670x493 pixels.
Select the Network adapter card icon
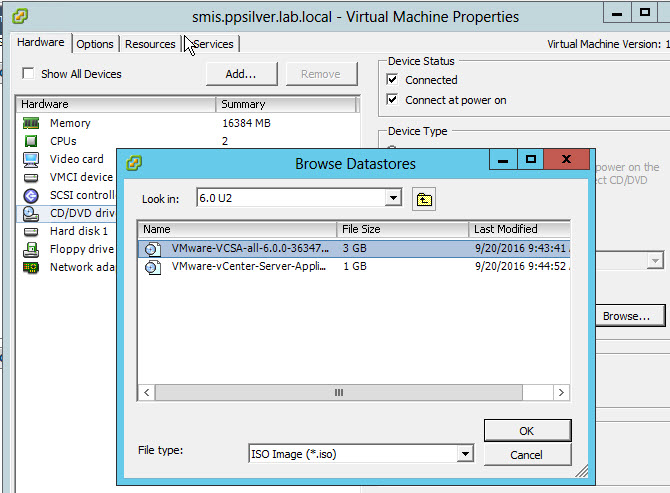pyautogui.click(x=31, y=267)
